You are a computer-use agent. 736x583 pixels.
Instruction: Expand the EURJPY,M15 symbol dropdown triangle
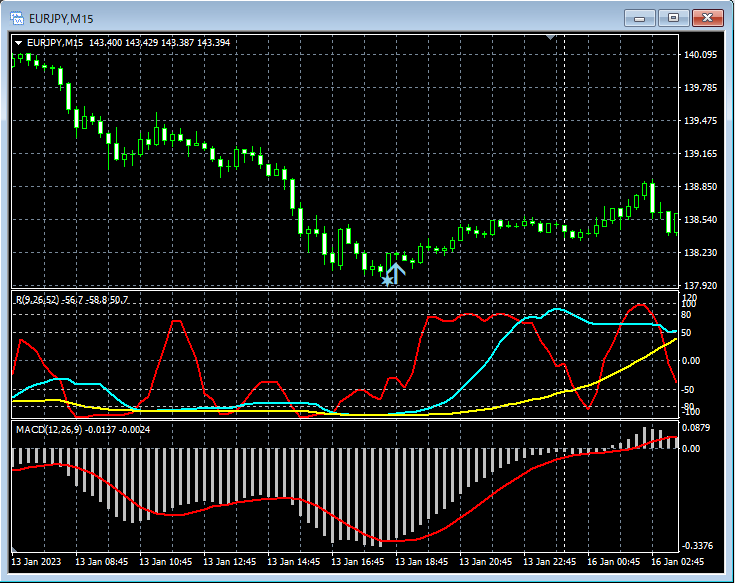pos(18,43)
